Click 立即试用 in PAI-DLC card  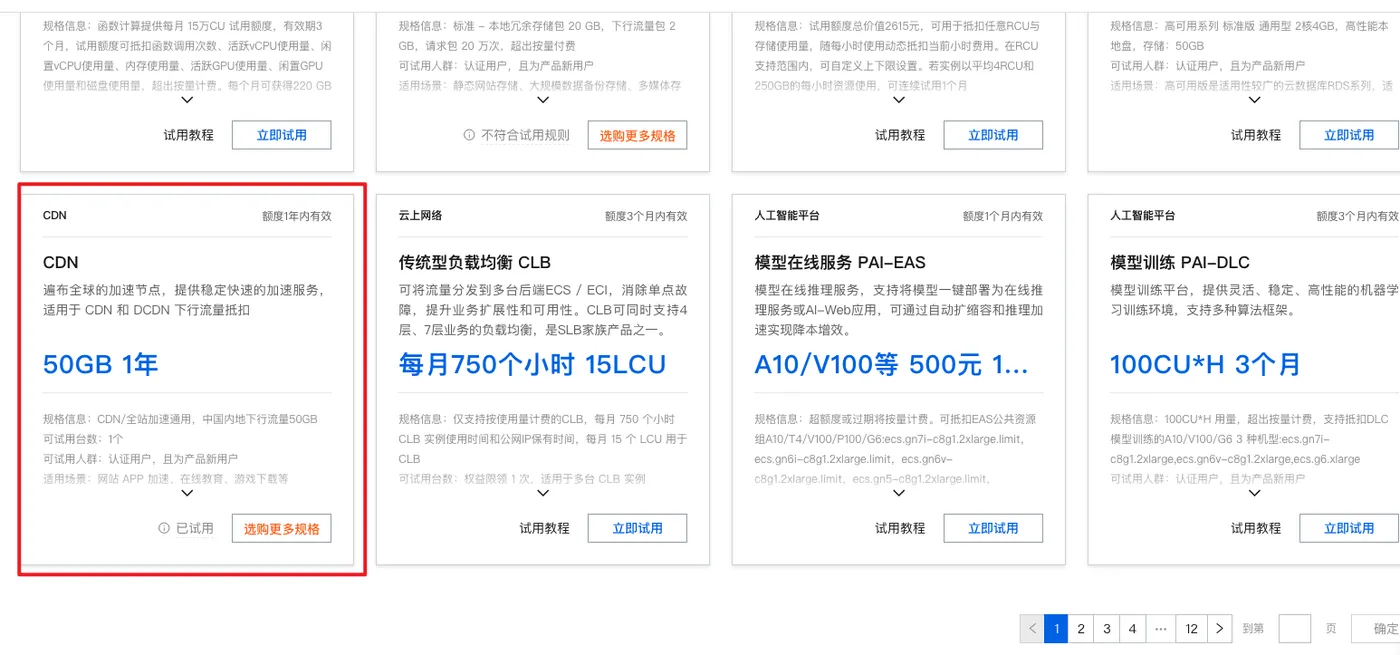click(x=1349, y=528)
